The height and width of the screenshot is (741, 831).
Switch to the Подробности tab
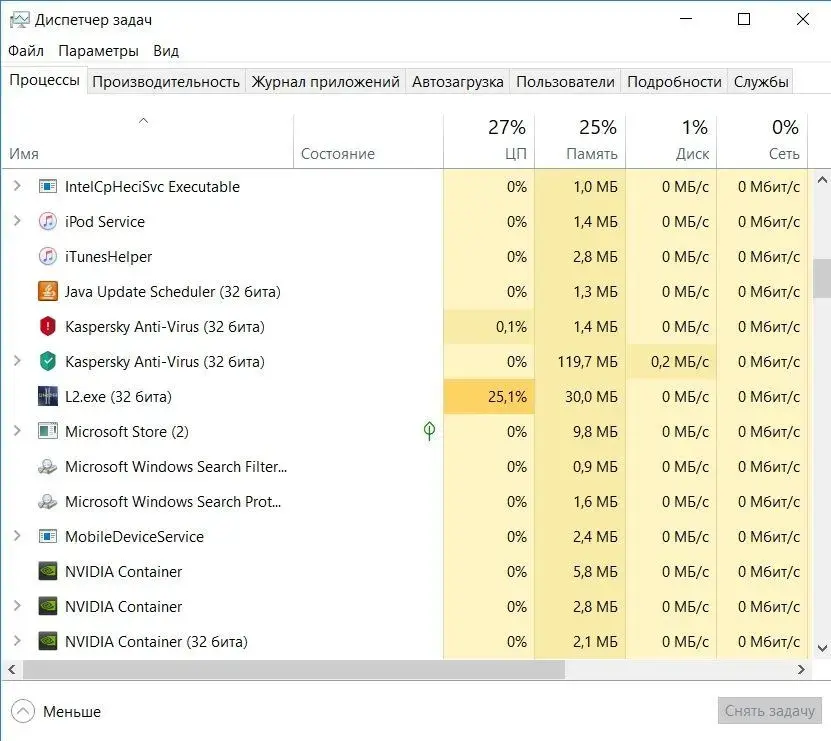coord(674,82)
